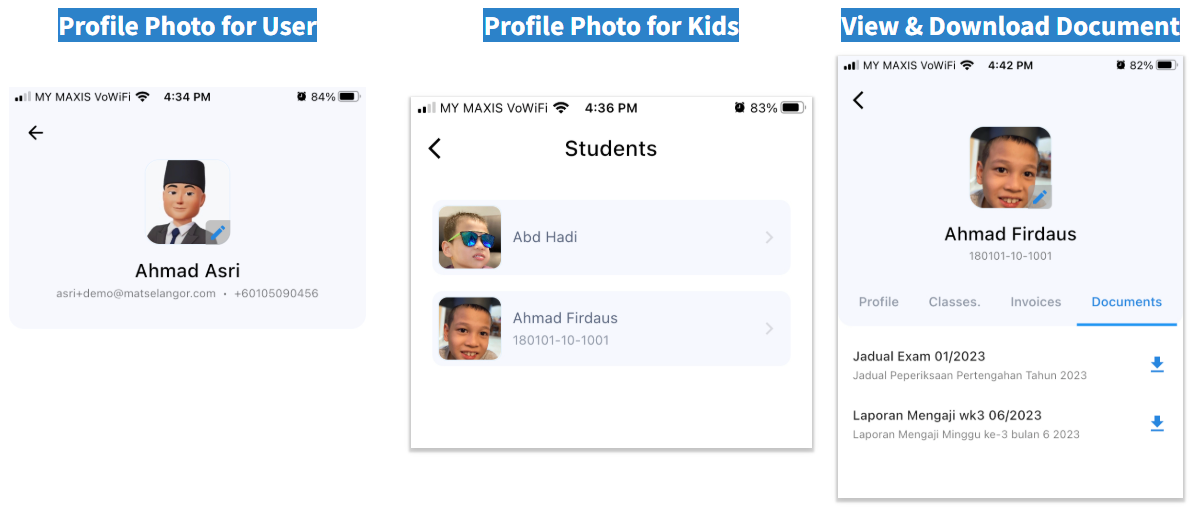Viewport: 1193px width, 507px height.
Task: Click asri+demo@matselangor.com email text
Action: pyautogui.click(x=136, y=294)
